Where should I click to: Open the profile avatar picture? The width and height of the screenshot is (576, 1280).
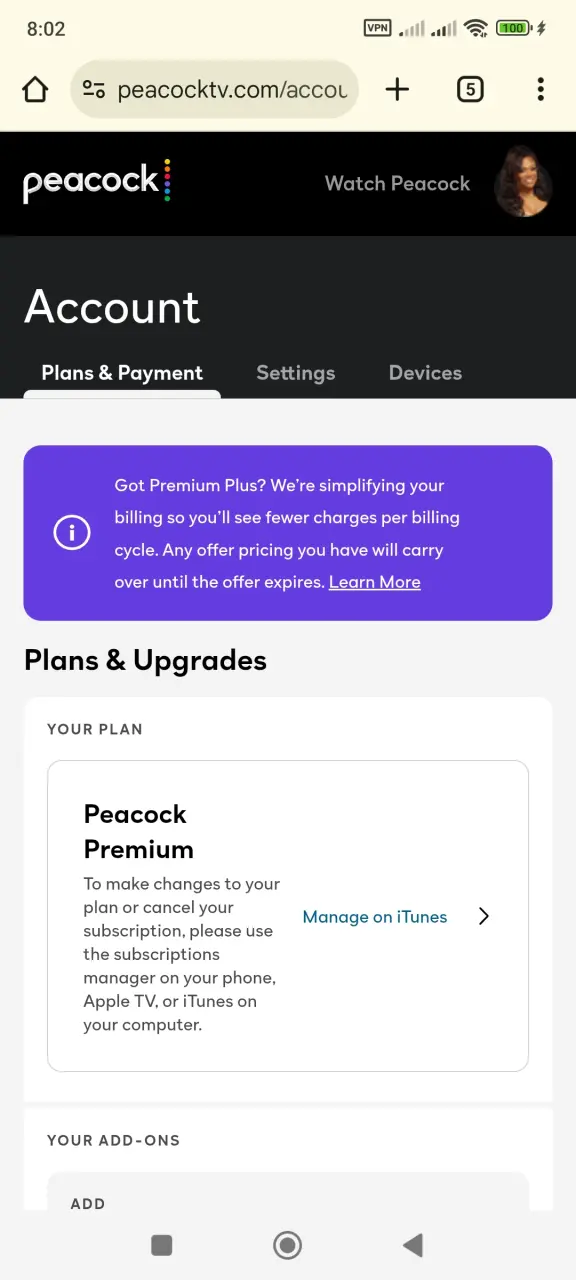[x=523, y=182]
